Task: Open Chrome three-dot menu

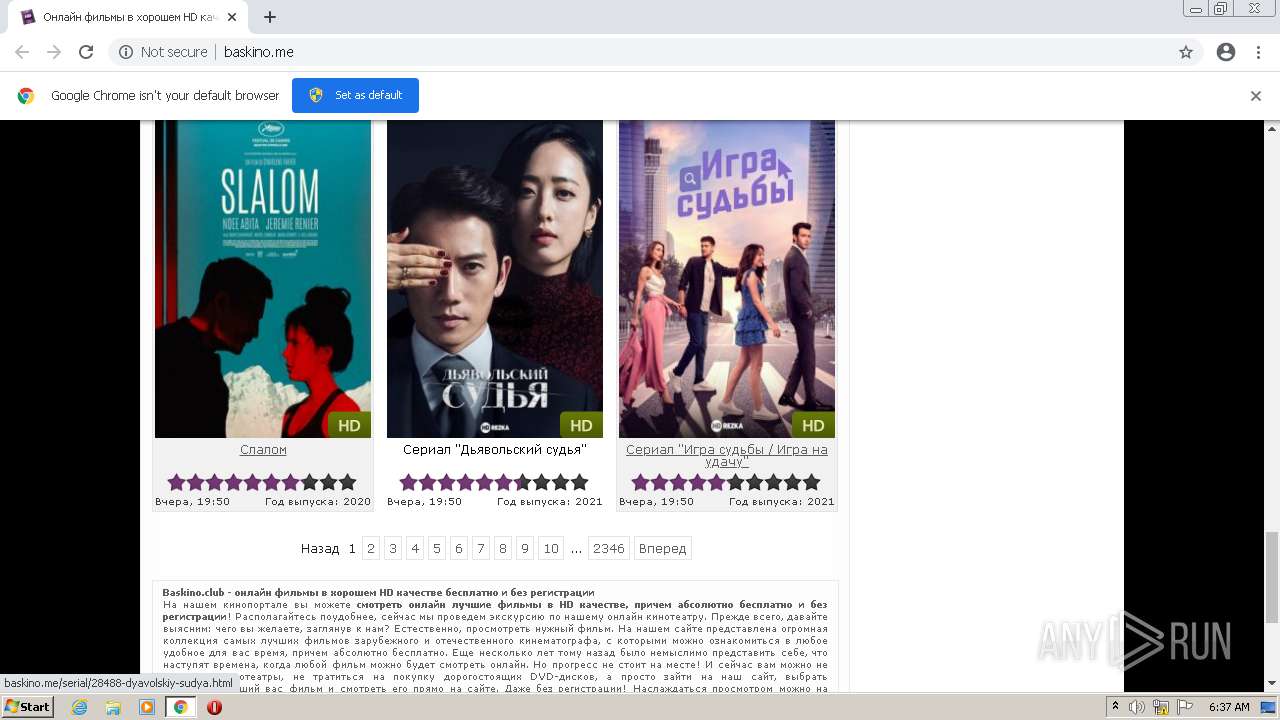Action: pos(1258,52)
